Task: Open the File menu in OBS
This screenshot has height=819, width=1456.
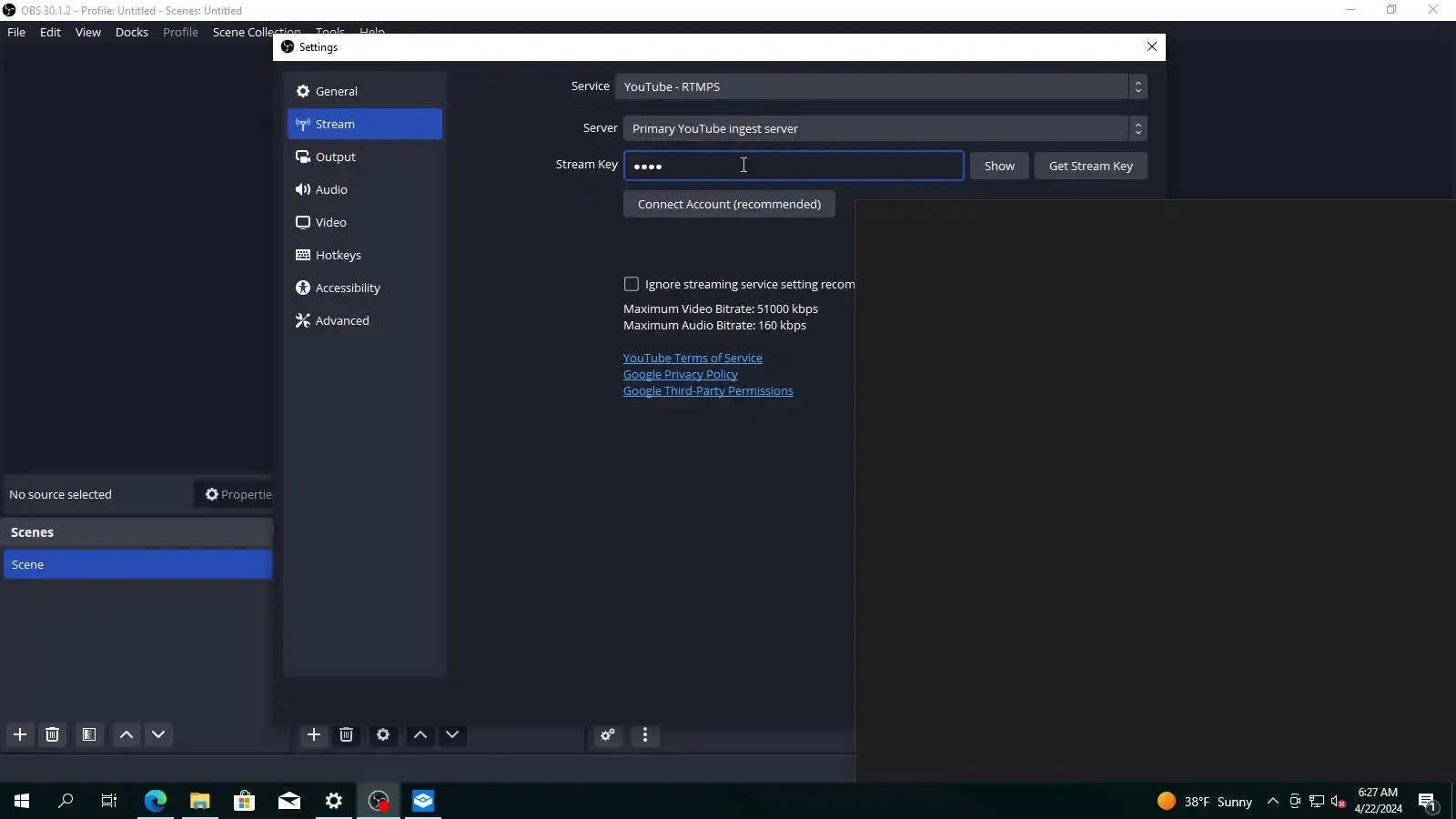Action: click(16, 32)
